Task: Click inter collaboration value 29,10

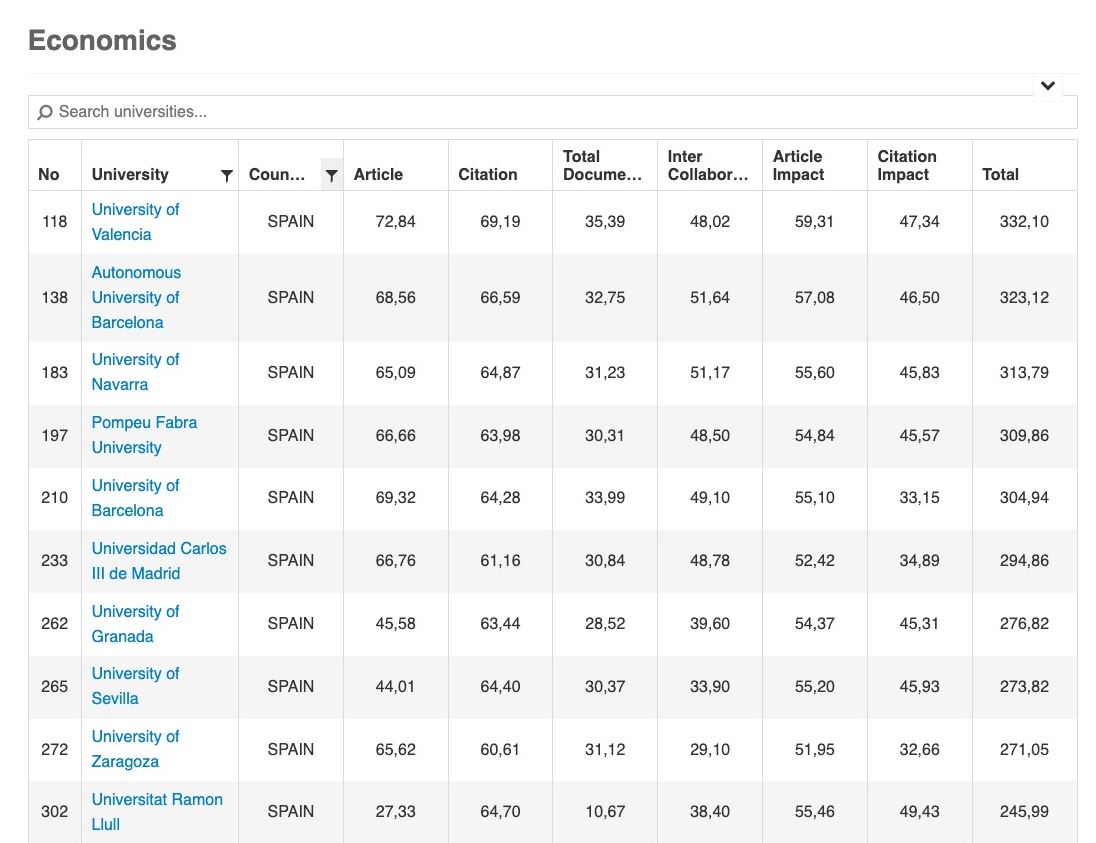Action: (x=710, y=749)
